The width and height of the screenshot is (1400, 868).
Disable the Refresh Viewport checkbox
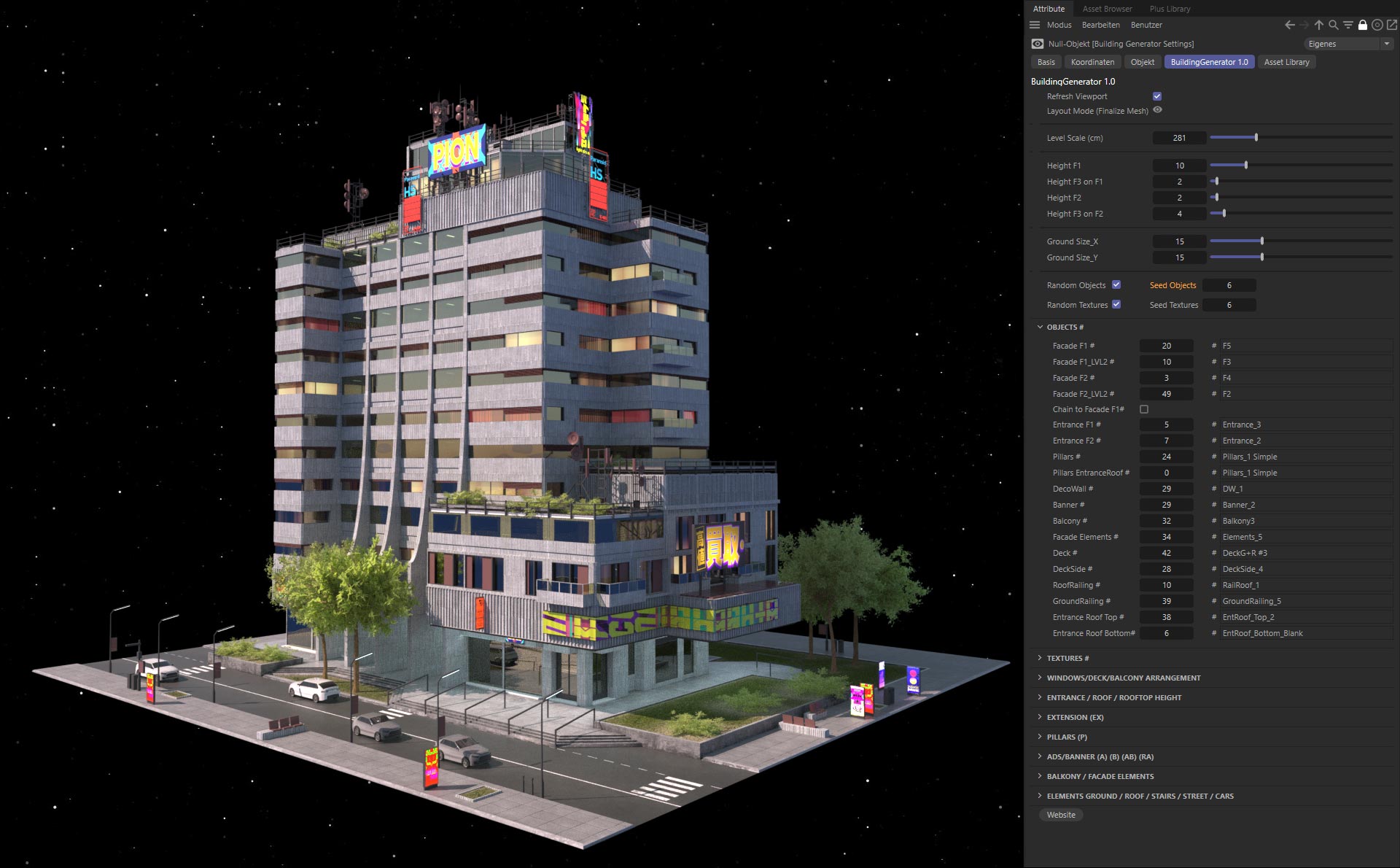pyautogui.click(x=1157, y=96)
